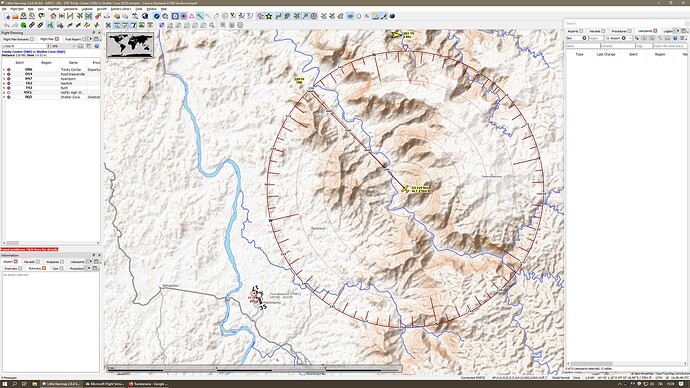Screen dimensions: 690x388
Task: Click red Found problems details message
Action: pyautogui.click(x=29, y=249)
